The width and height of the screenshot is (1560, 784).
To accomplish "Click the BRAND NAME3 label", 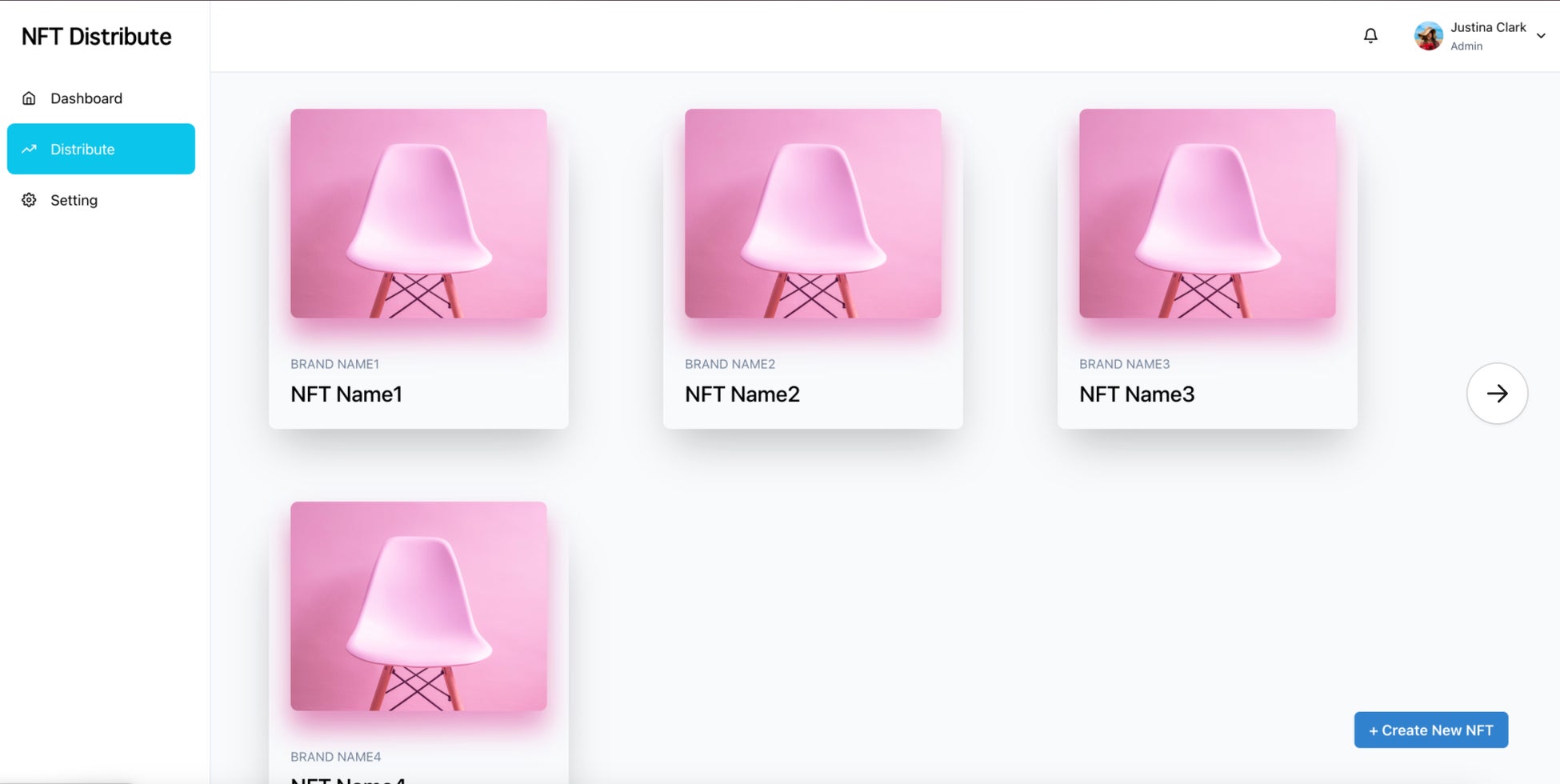I will pyautogui.click(x=1124, y=364).
